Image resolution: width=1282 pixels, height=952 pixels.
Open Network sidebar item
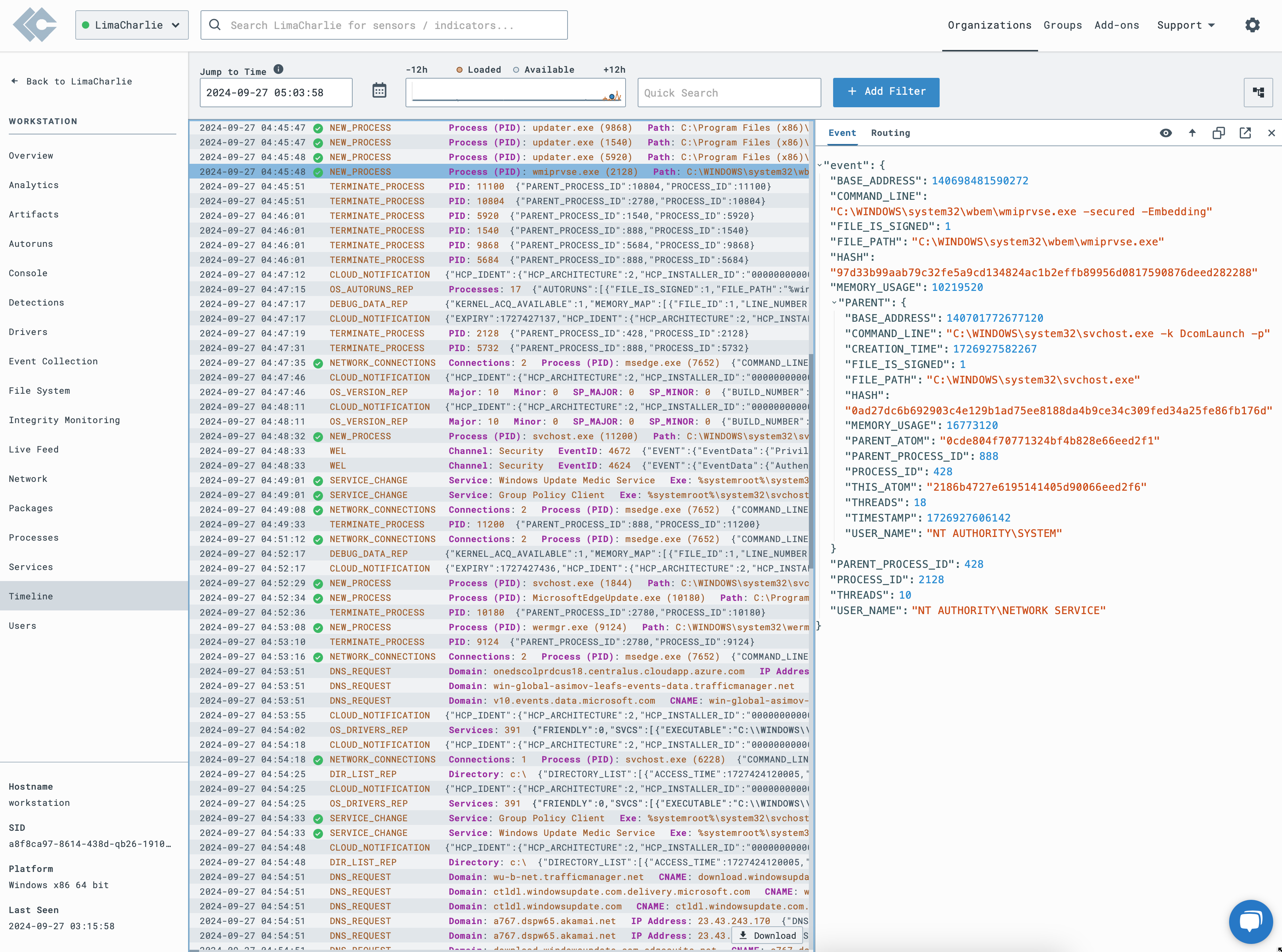[94, 479]
